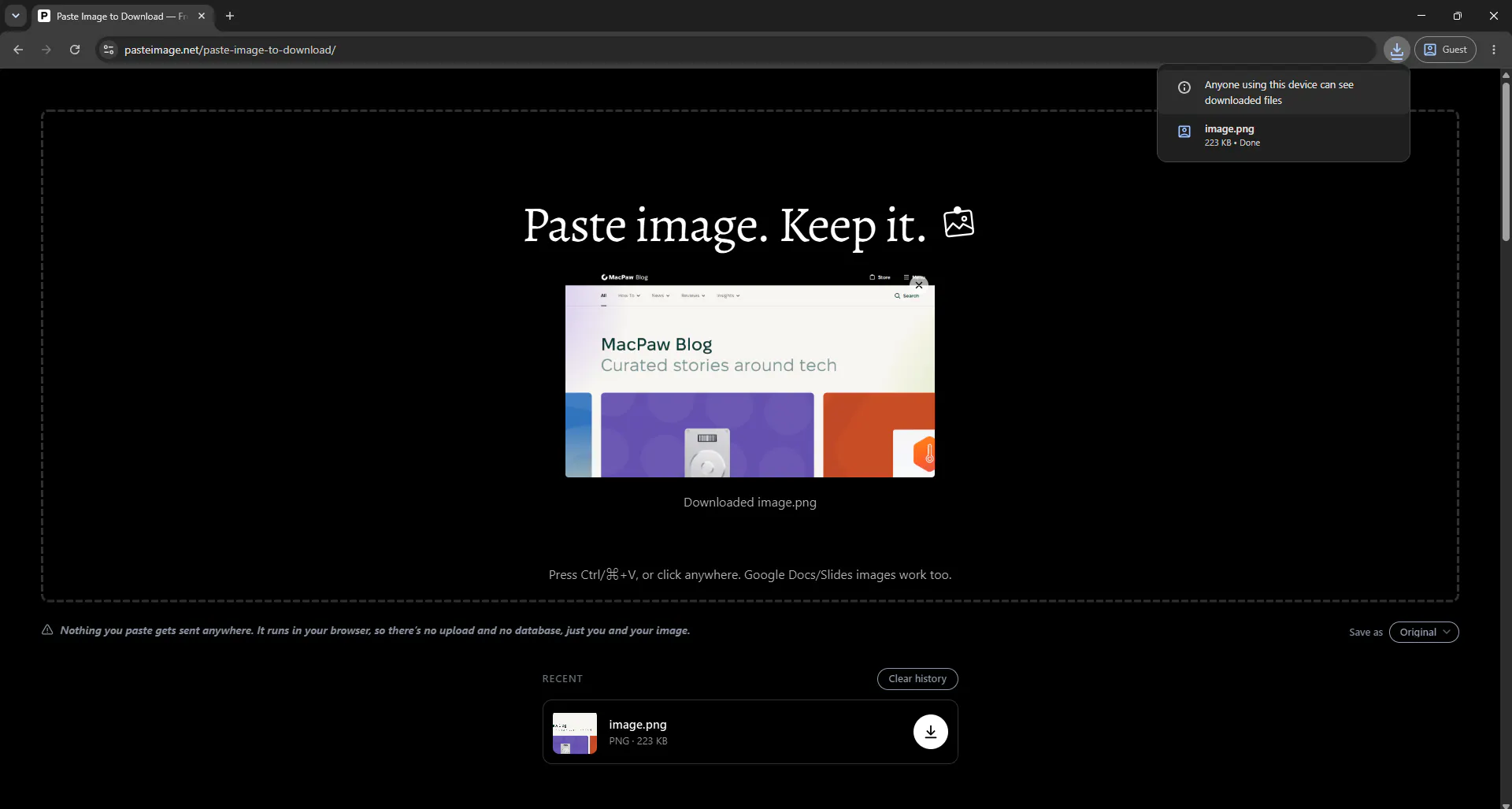This screenshot has width=1512, height=809.
Task: Click the image.png filename in Recent
Action: [638, 724]
